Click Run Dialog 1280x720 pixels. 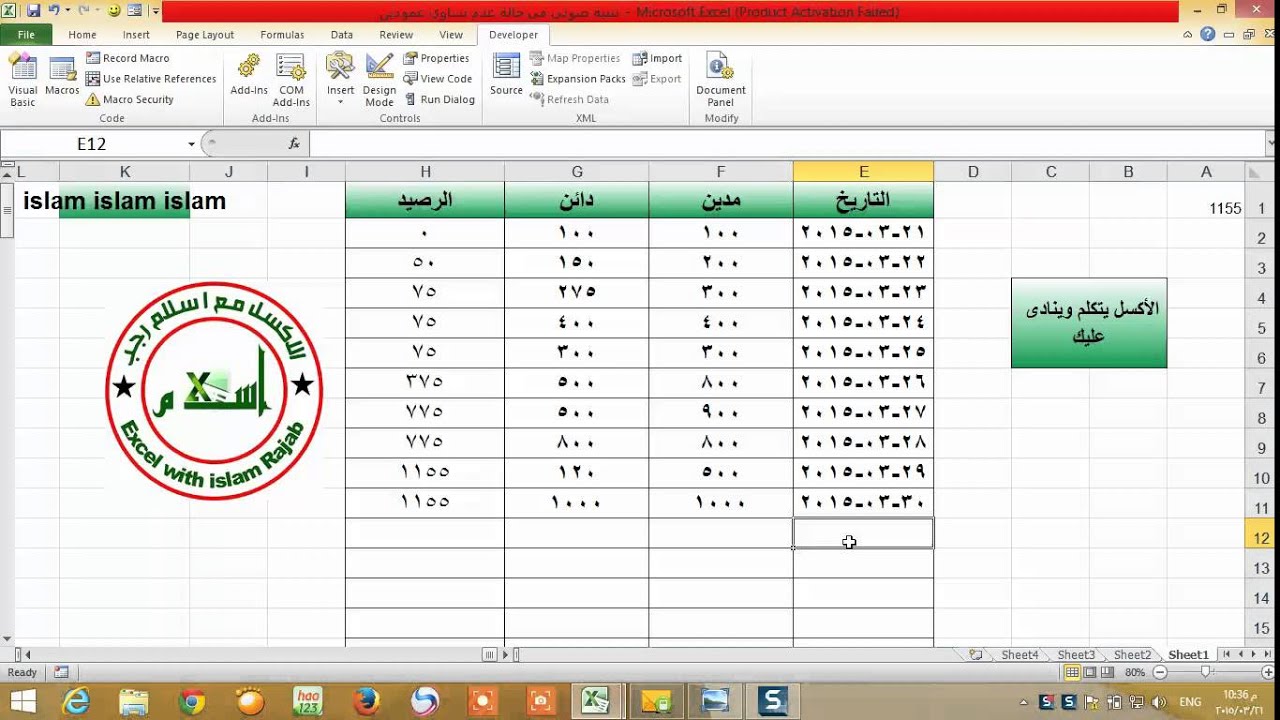pyautogui.click(x=439, y=100)
